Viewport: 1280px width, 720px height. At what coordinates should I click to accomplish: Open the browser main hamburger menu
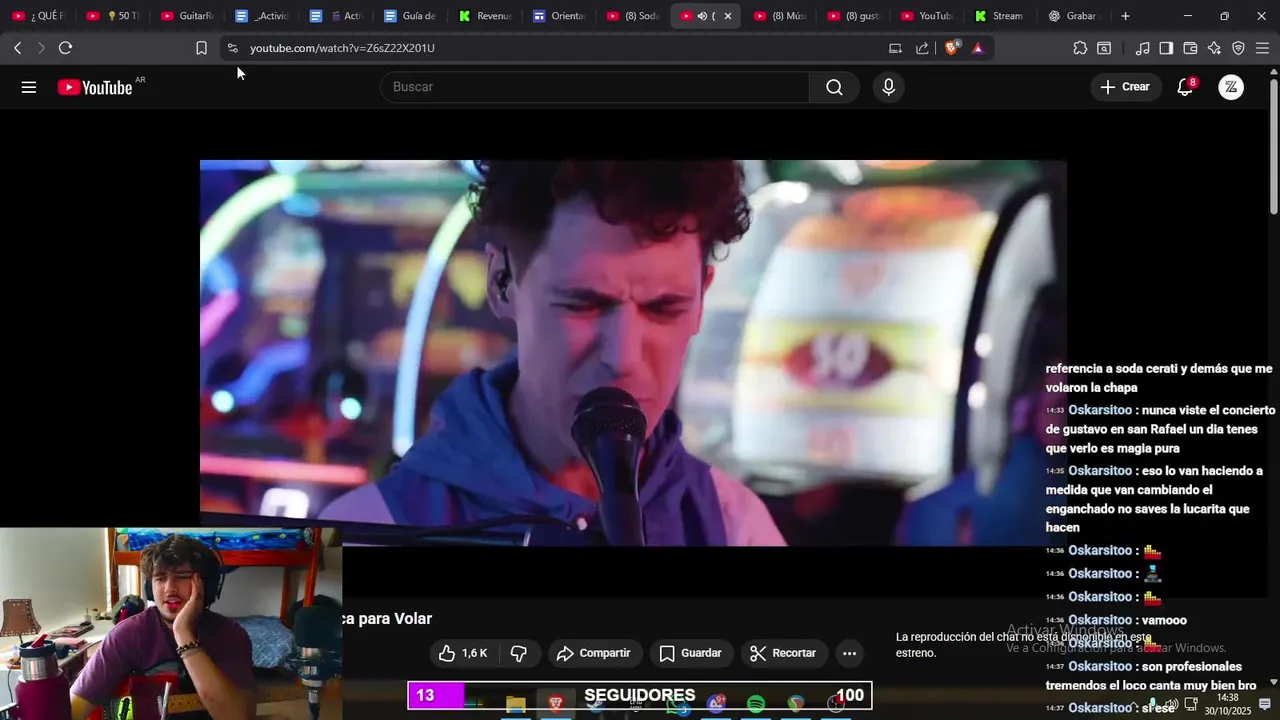(x=1262, y=48)
